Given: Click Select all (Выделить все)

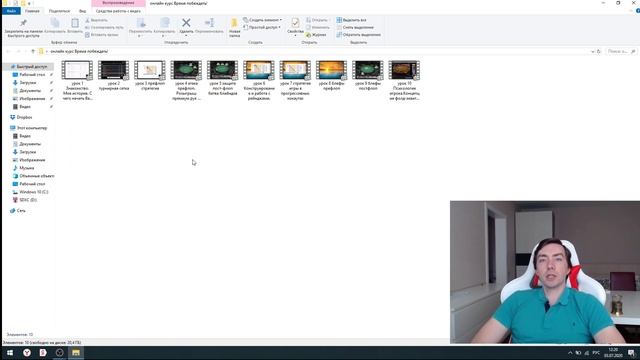Looking at the screenshot, I should pos(351,20).
